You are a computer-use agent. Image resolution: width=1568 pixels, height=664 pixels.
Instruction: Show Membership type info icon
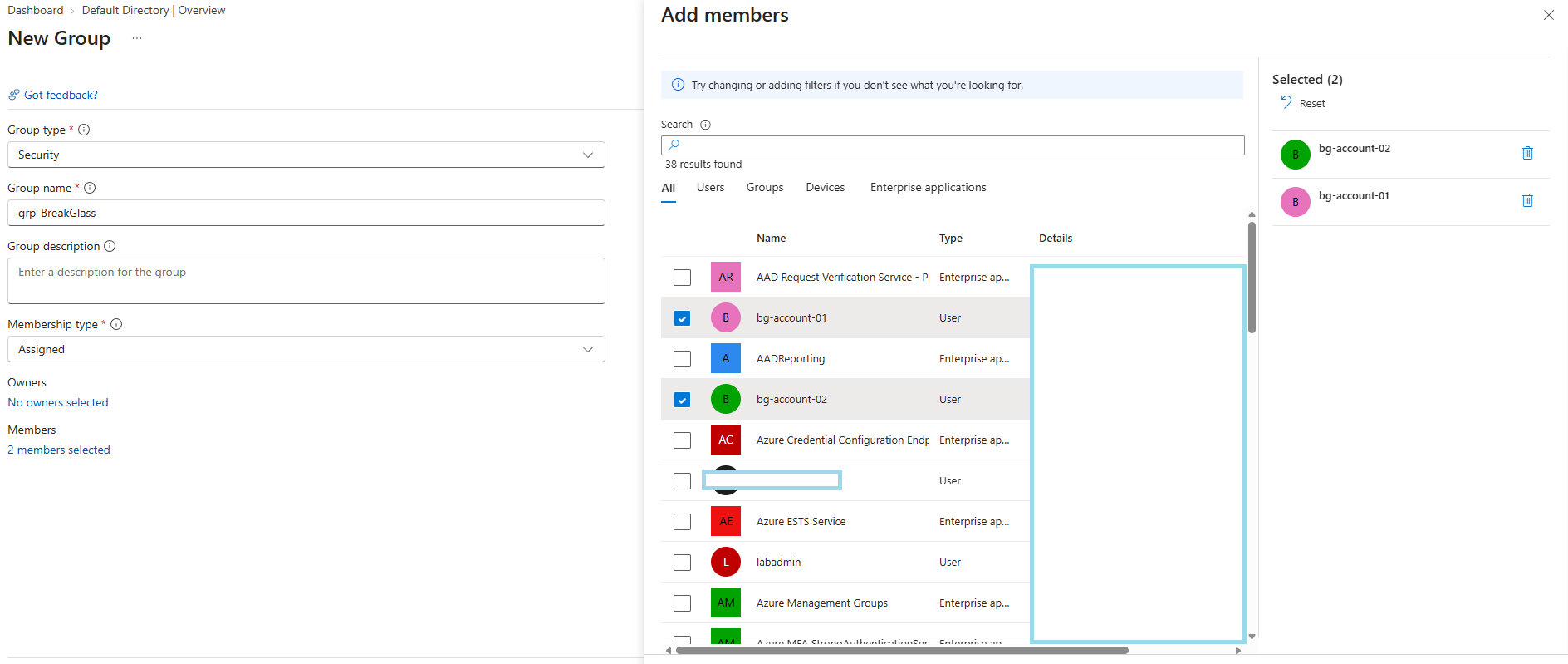tap(116, 324)
